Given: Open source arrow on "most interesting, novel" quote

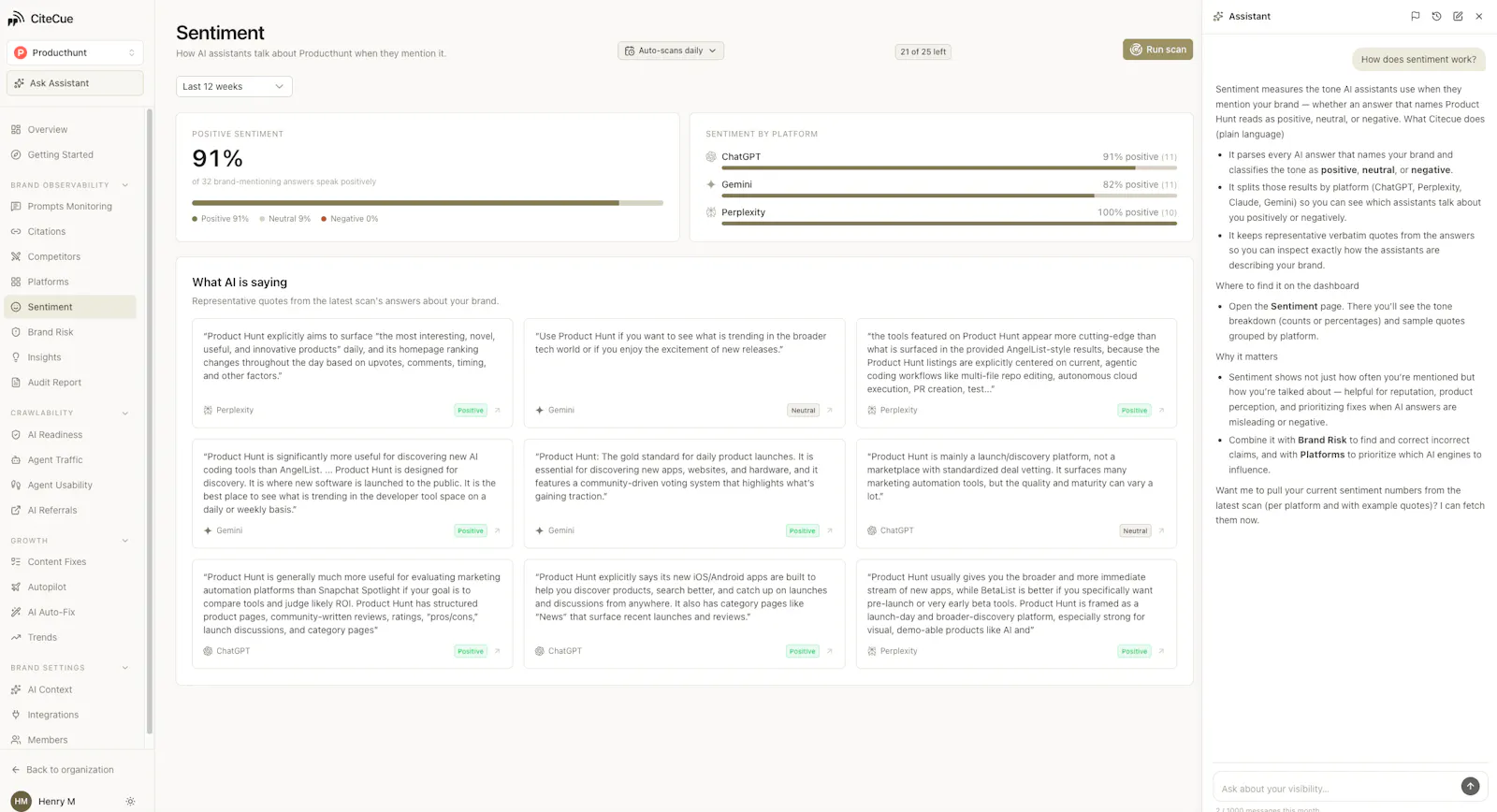Looking at the screenshot, I should coord(498,411).
